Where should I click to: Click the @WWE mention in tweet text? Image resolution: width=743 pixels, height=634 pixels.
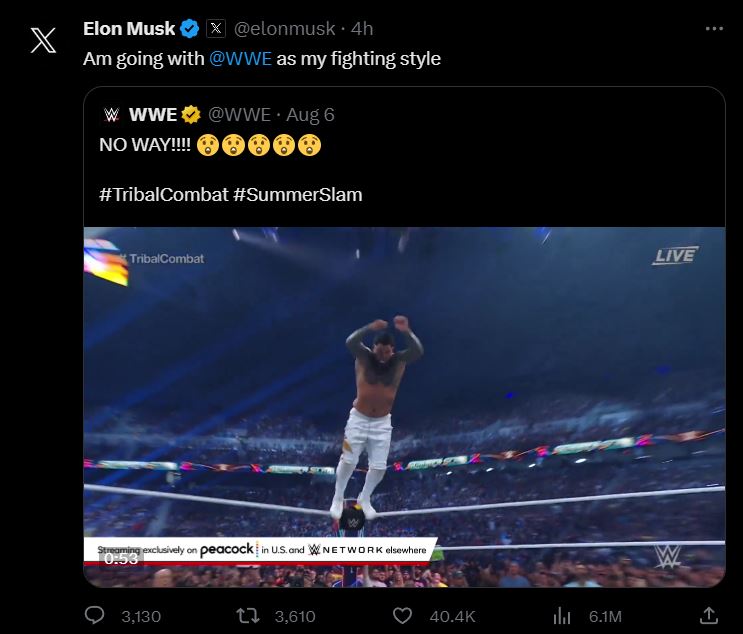coord(240,59)
